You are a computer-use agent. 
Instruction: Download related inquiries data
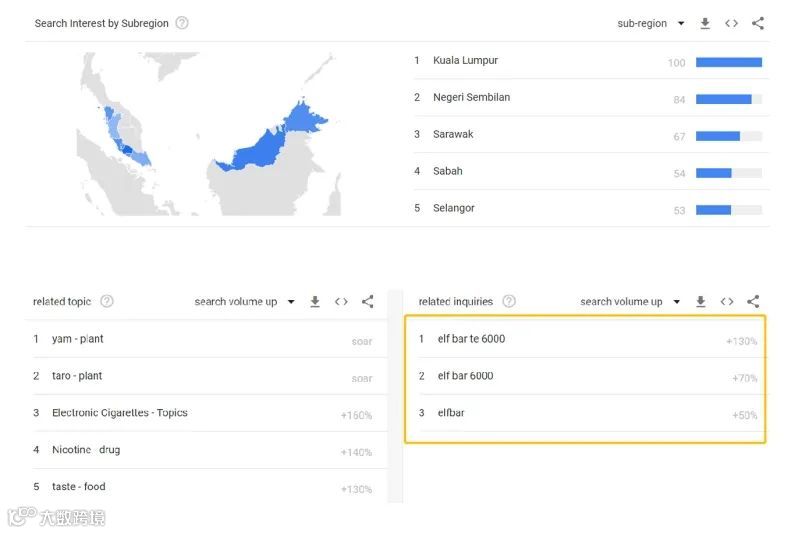coord(701,301)
